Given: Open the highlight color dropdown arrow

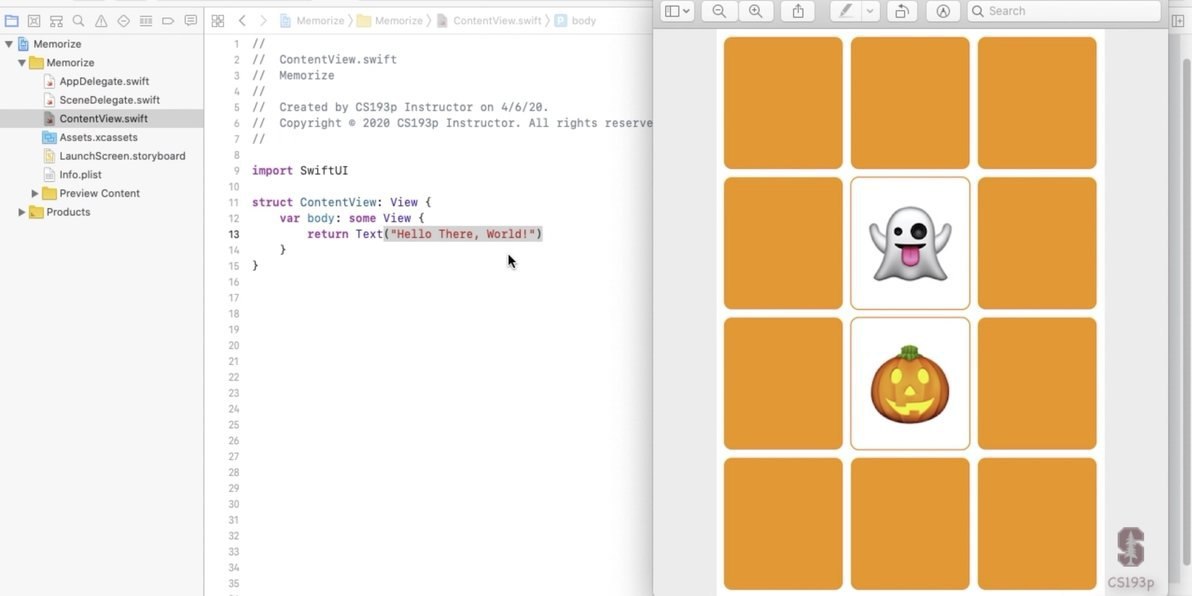Looking at the screenshot, I should 870,11.
